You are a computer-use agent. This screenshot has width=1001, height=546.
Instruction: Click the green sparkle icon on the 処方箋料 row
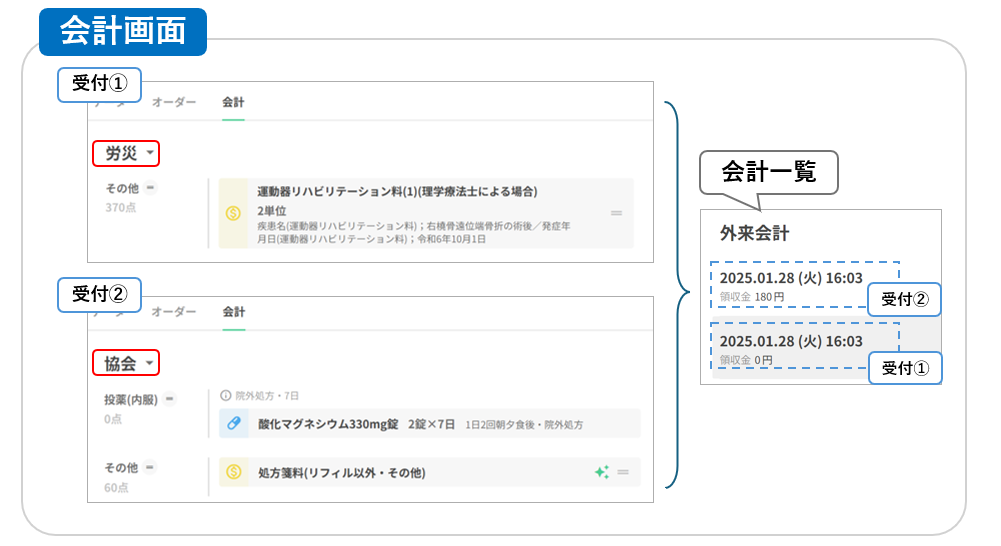[601, 472]
